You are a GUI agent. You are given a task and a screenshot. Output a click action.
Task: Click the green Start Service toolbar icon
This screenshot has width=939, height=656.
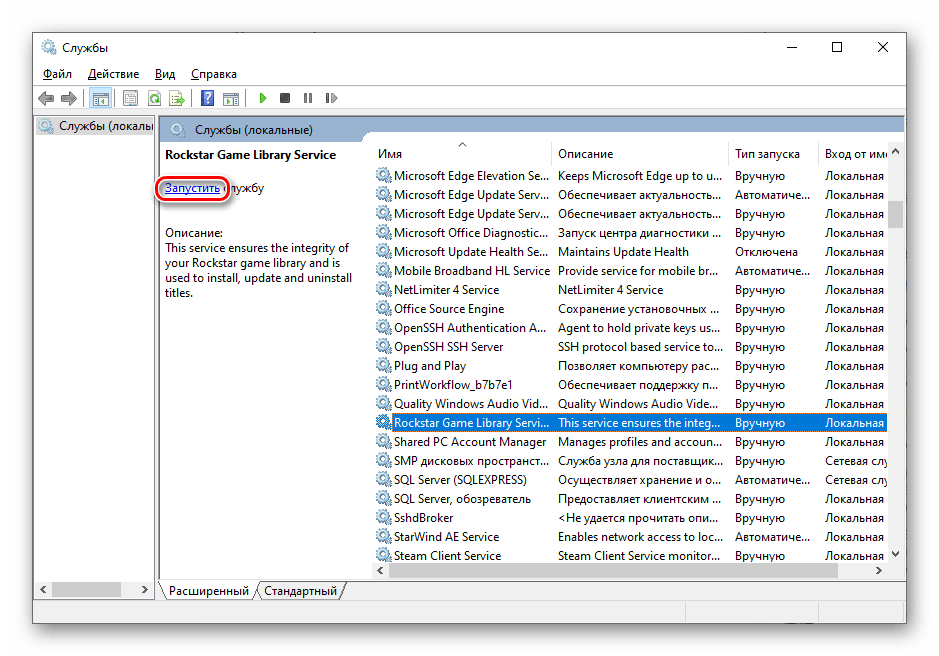pyautogui.click(x=263, y=98)
